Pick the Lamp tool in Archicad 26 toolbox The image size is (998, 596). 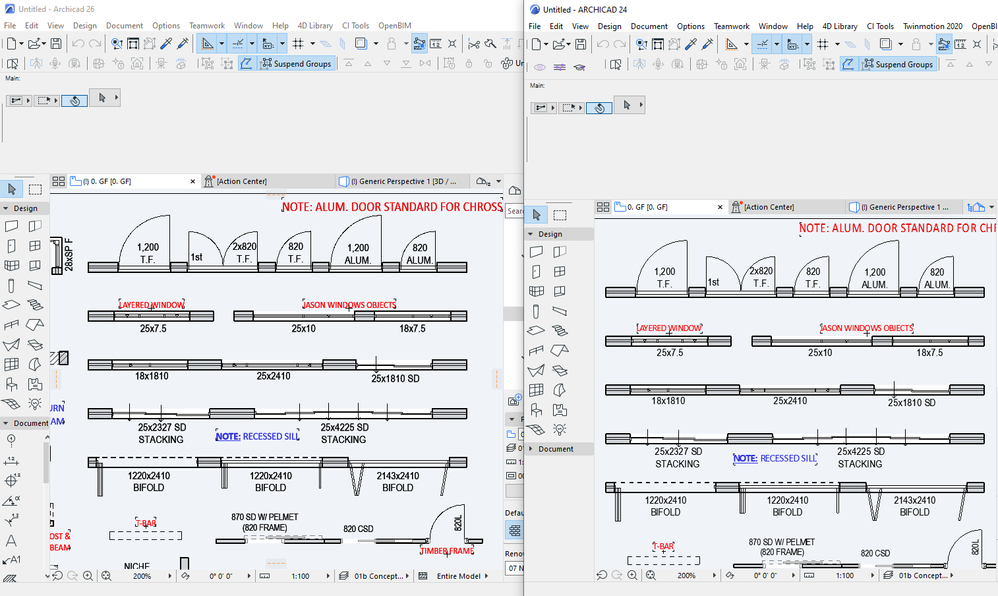tap(35, 404)
